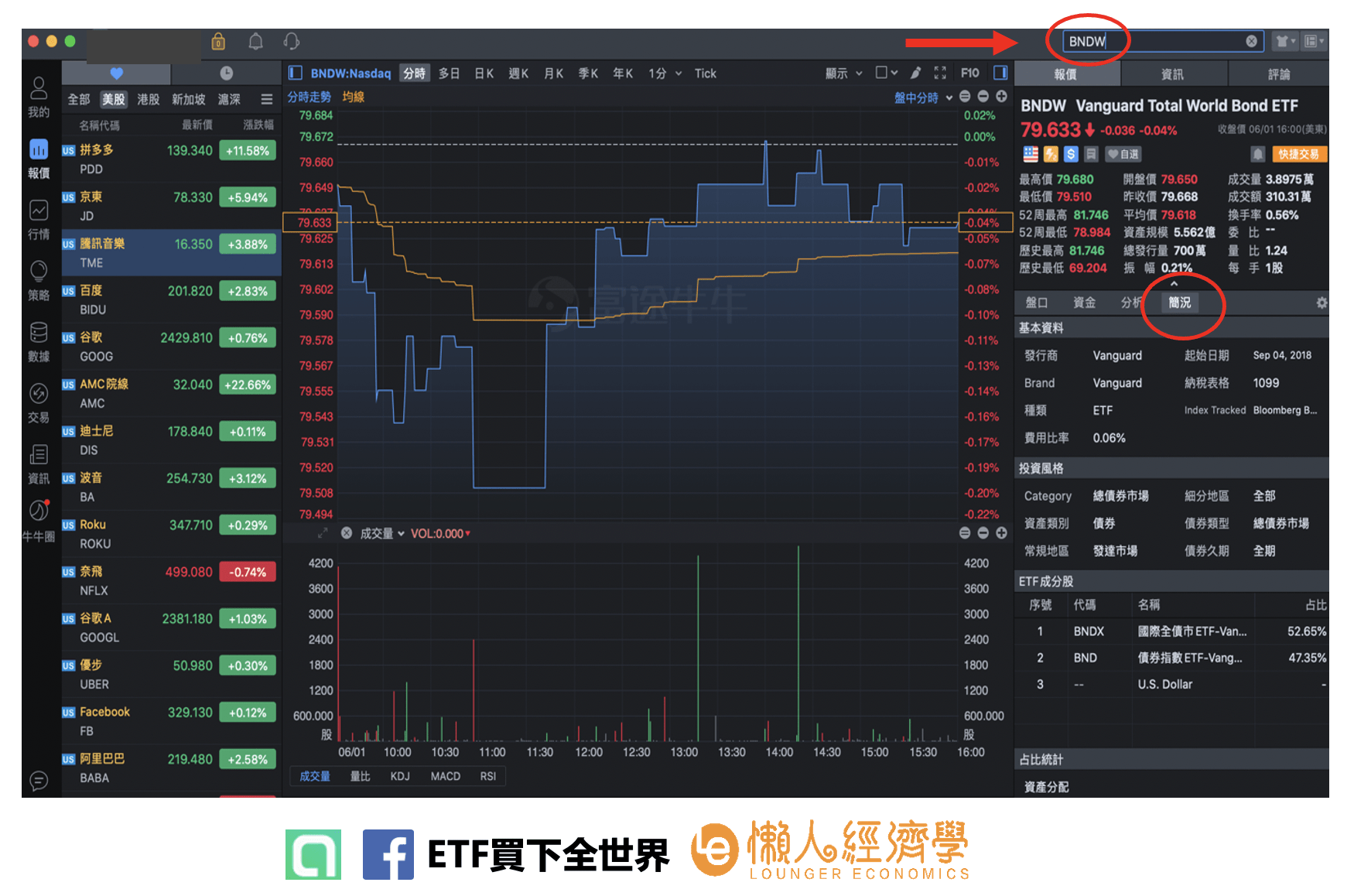Select the 港股 market filter tab
This screenshot has height=896, width=1354.
point(148,99)
